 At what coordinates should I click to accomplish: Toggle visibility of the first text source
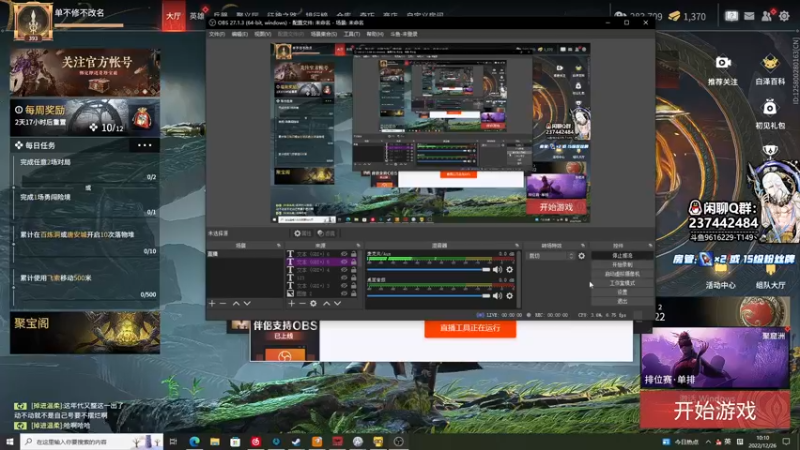click(344, 254)
